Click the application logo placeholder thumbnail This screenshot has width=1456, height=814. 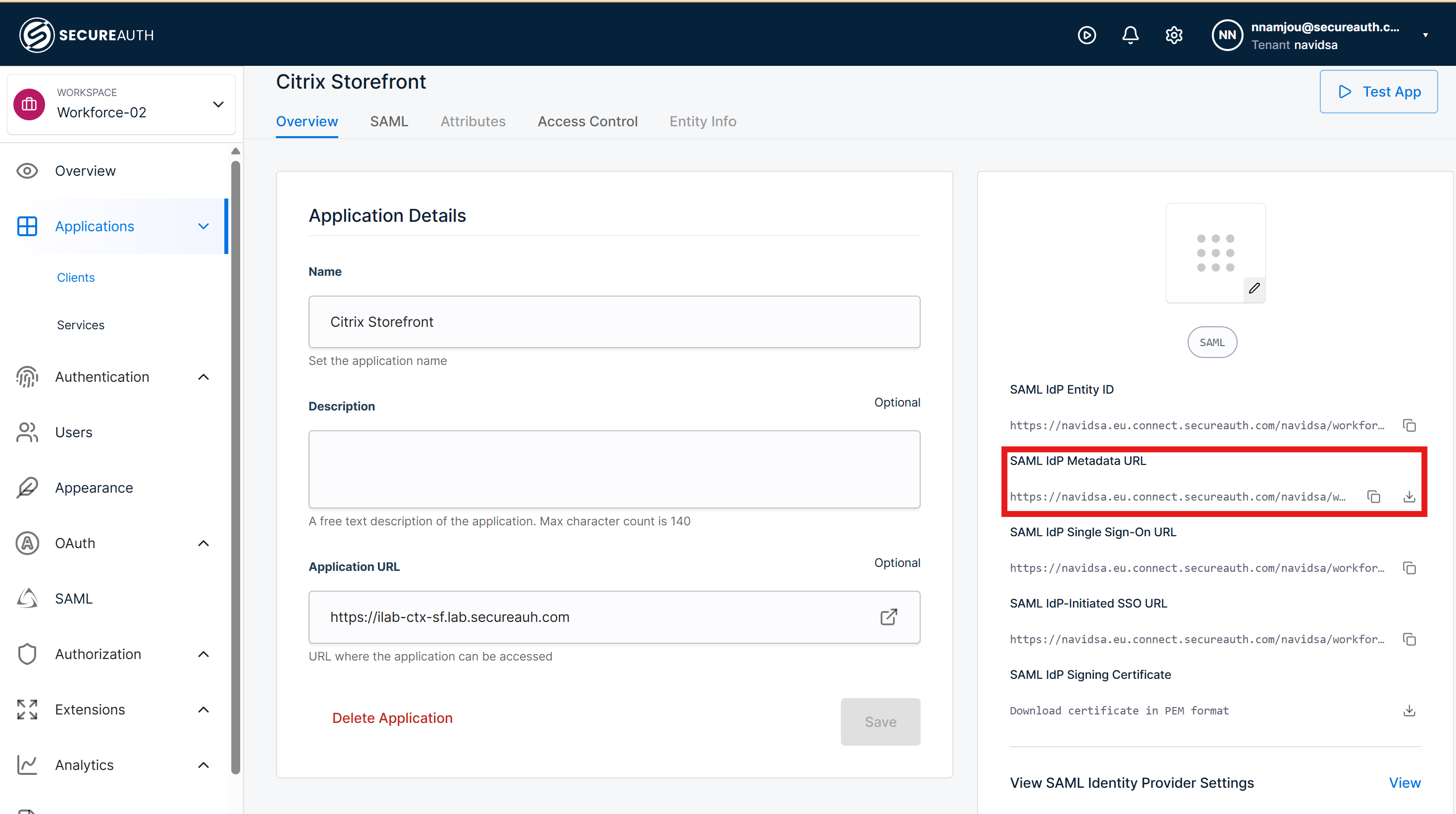(1215, 253)
